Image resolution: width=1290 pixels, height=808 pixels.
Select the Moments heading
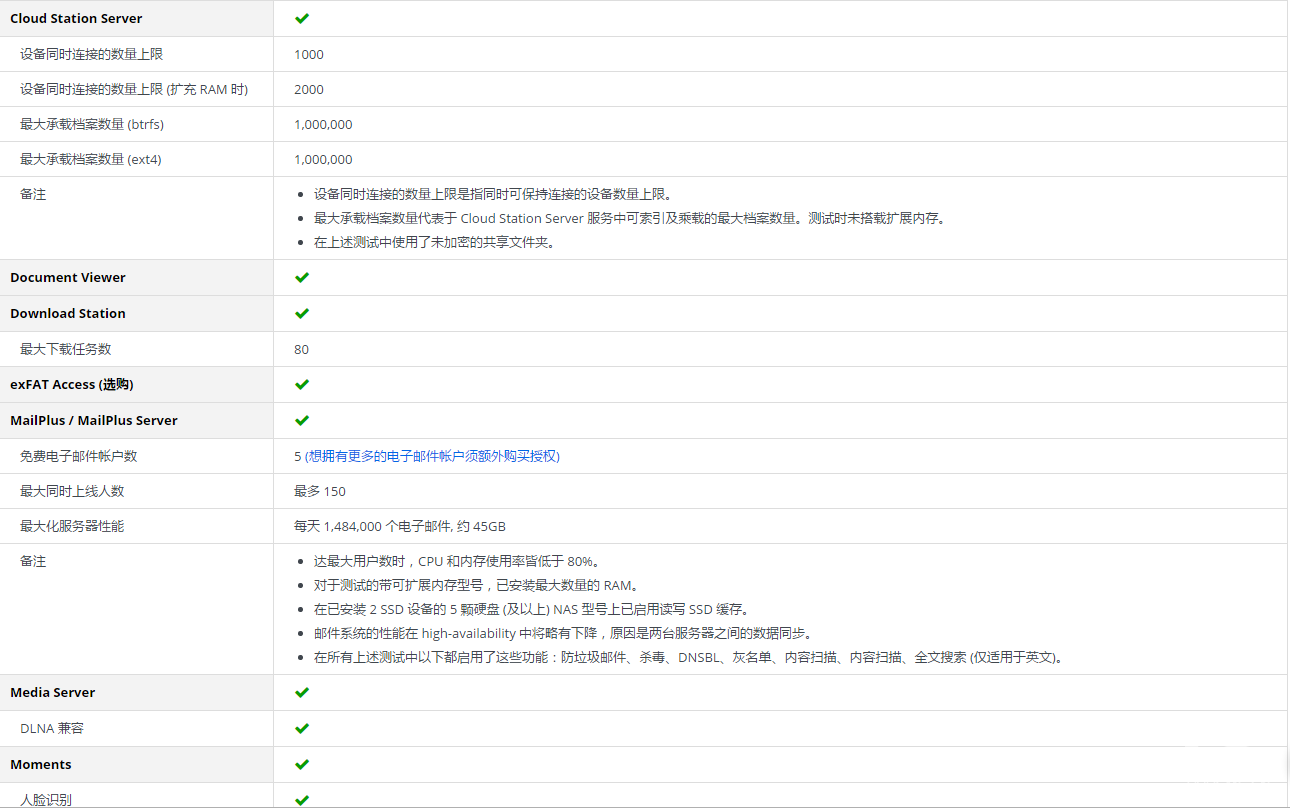pyautogui.click(x=41, y=764)
